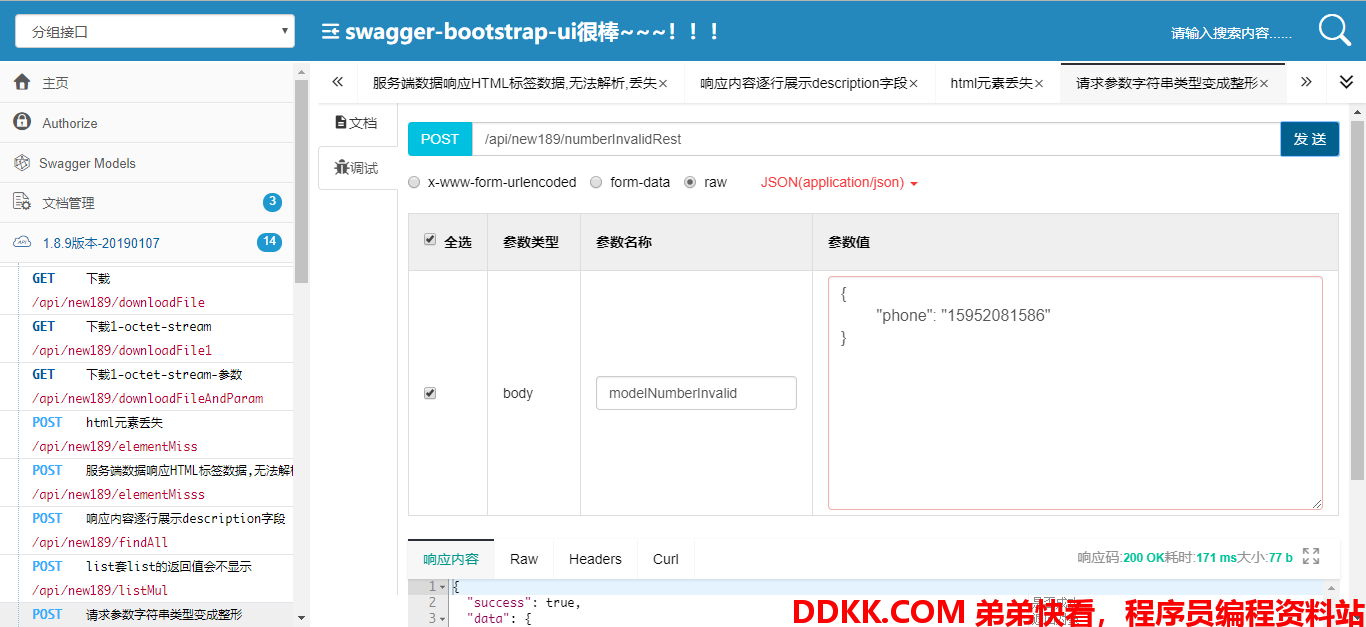Close the 请求参数字符串类型变成整形 tab
This screenshot has width=1366, height=627.
click(x=1264, y=84)
